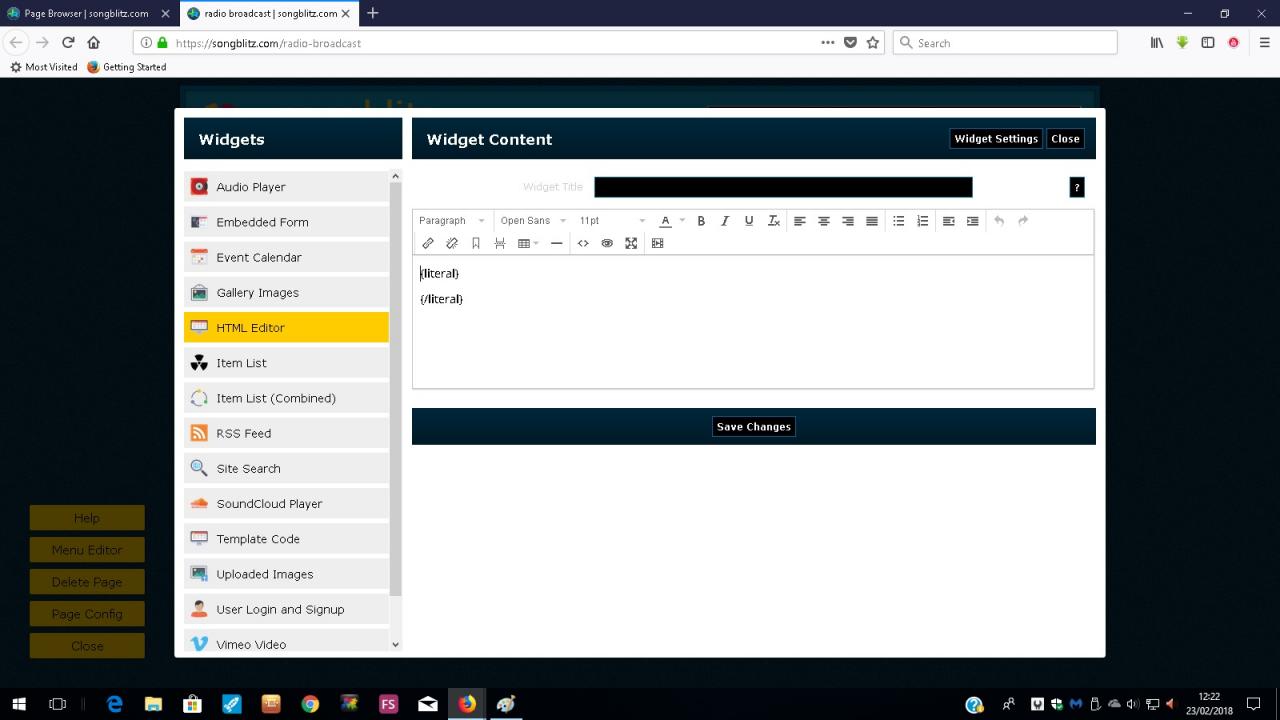Toggle bold formatting in the editor

pyautogui.click(x=701, y=221)
